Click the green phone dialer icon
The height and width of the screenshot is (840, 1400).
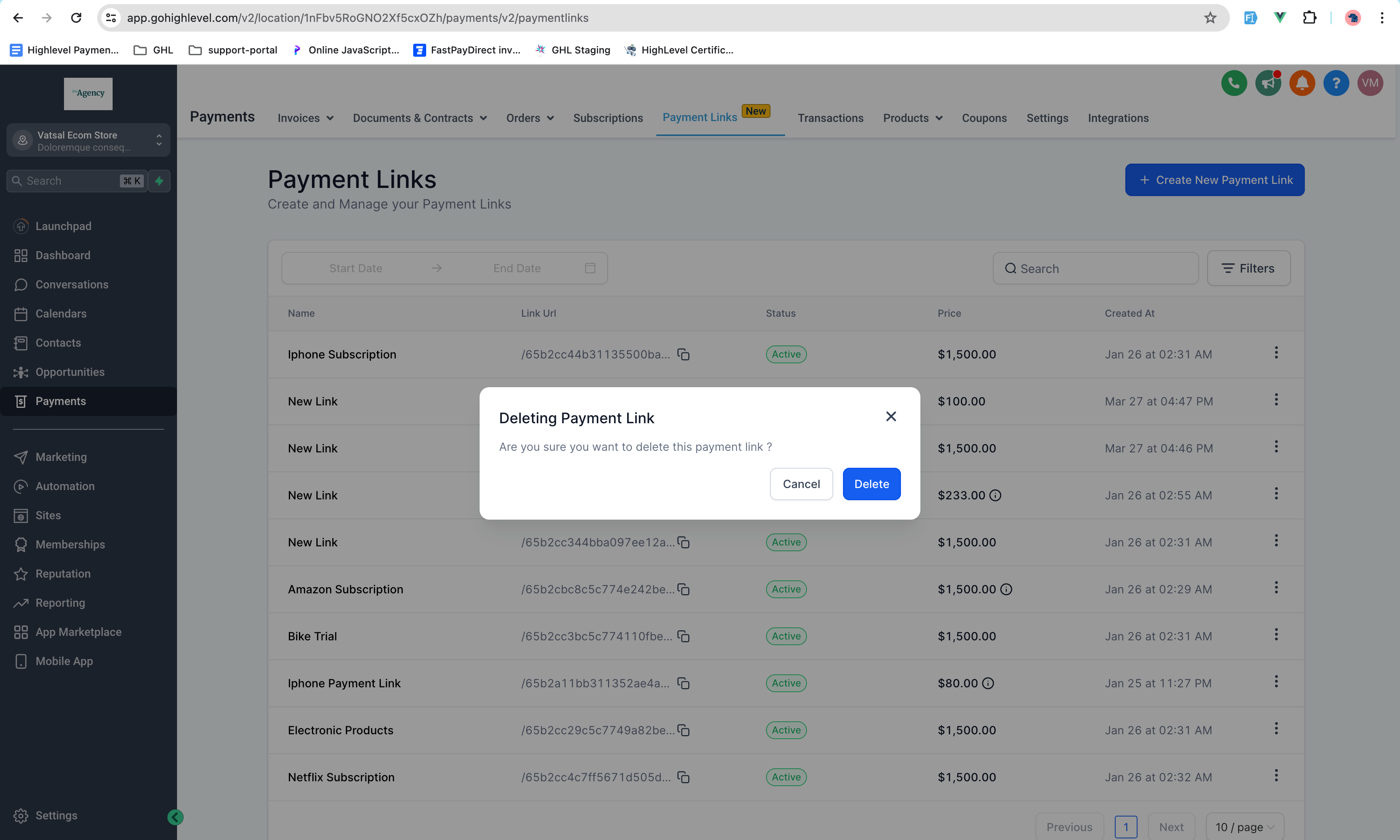pos(1234,83)
